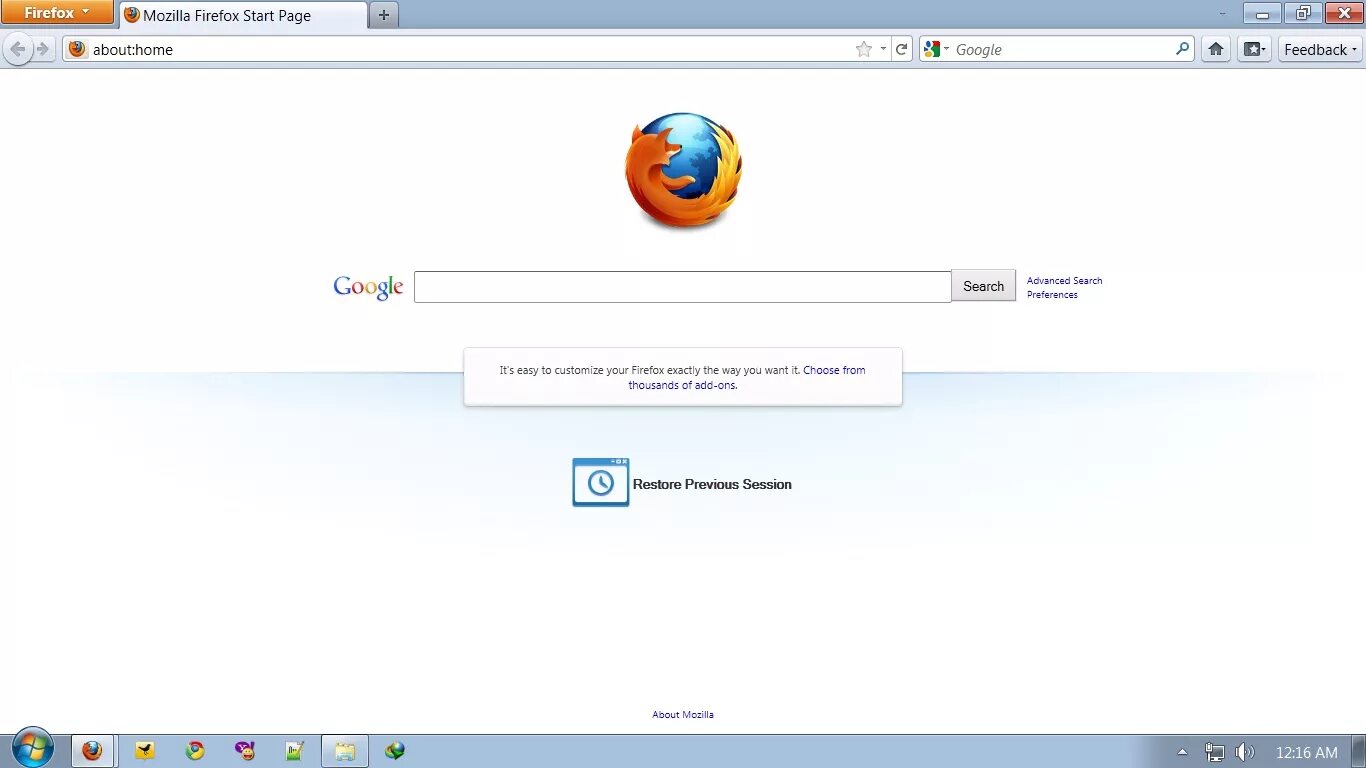Open the Advanced Search link

coord(1064,281)
